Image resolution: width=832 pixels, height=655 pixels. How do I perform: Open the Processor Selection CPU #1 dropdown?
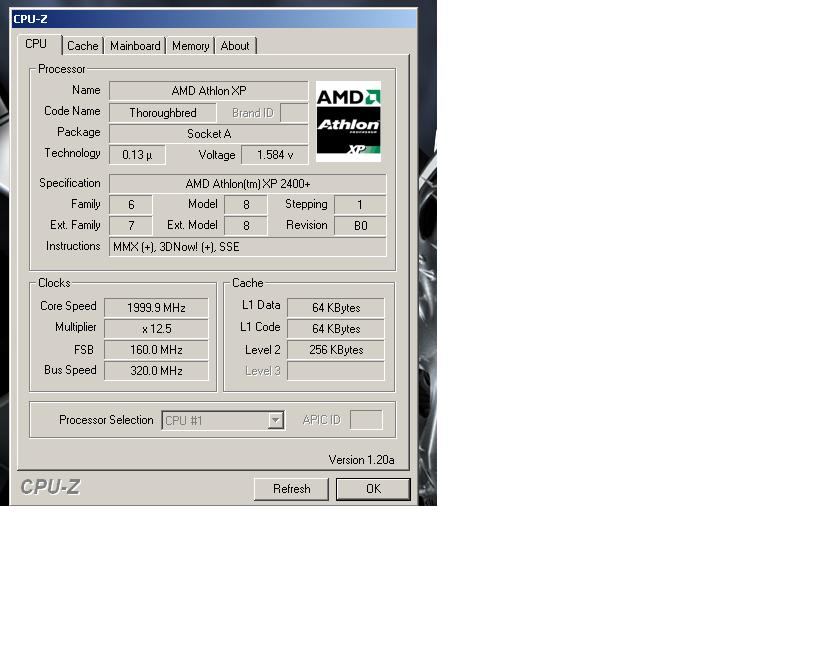pyautogui.click(x=223, y=420)
